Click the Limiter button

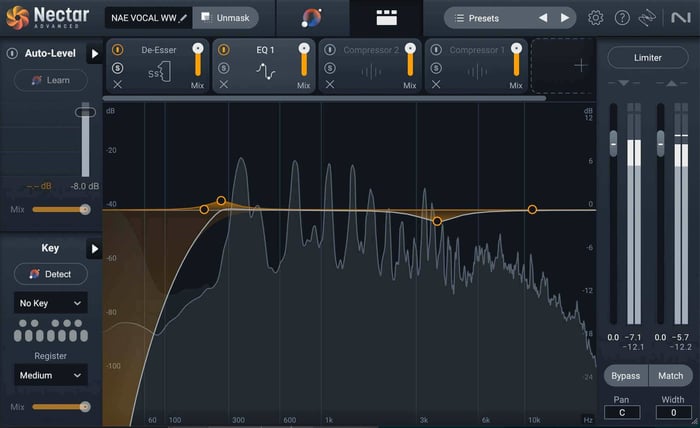[x=648, y=58]
